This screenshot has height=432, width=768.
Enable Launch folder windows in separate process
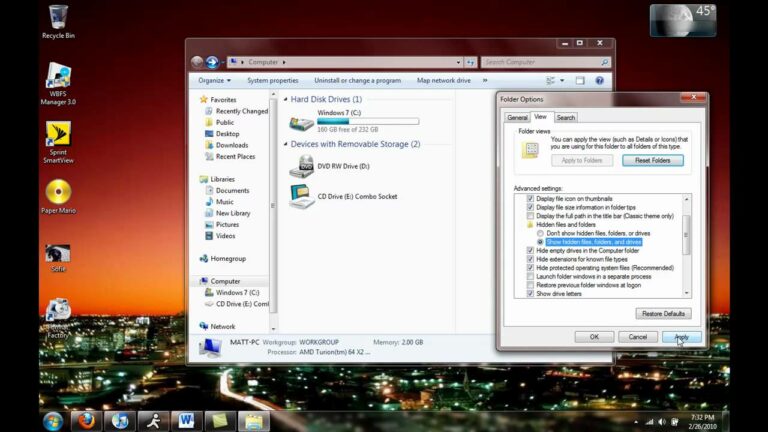[530, 276]
